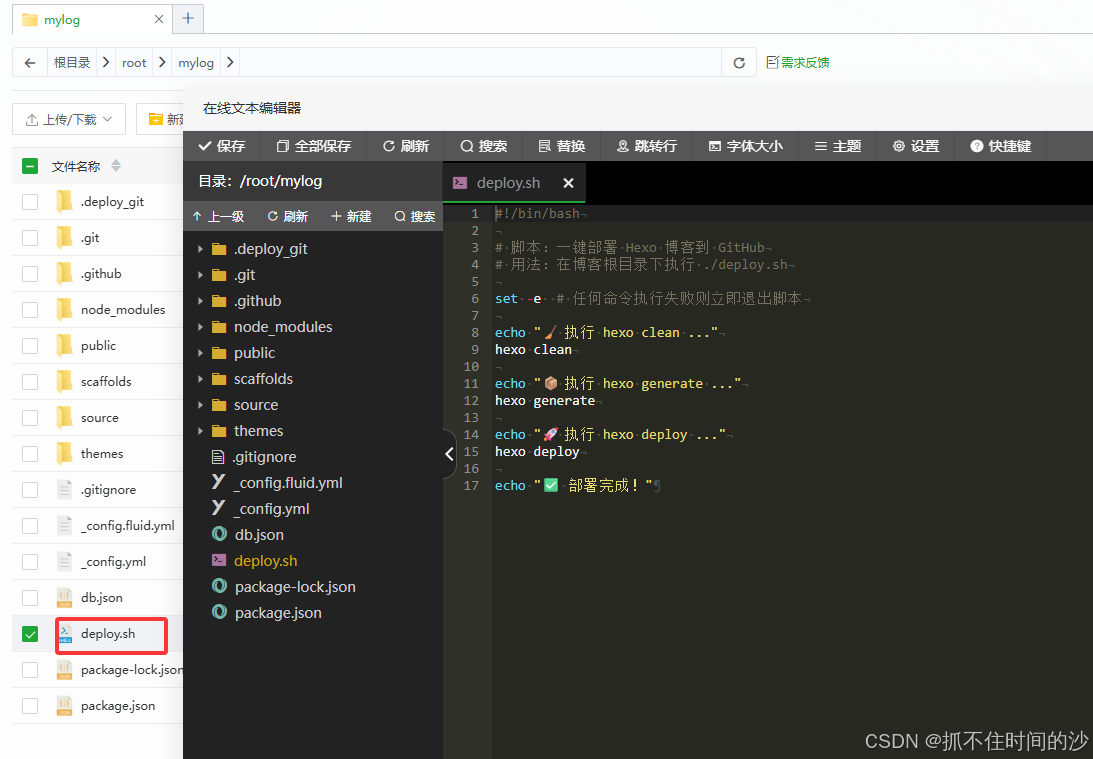Close the mylog browser tab
Screen dimensions: 1093x759
pos(159,20)
